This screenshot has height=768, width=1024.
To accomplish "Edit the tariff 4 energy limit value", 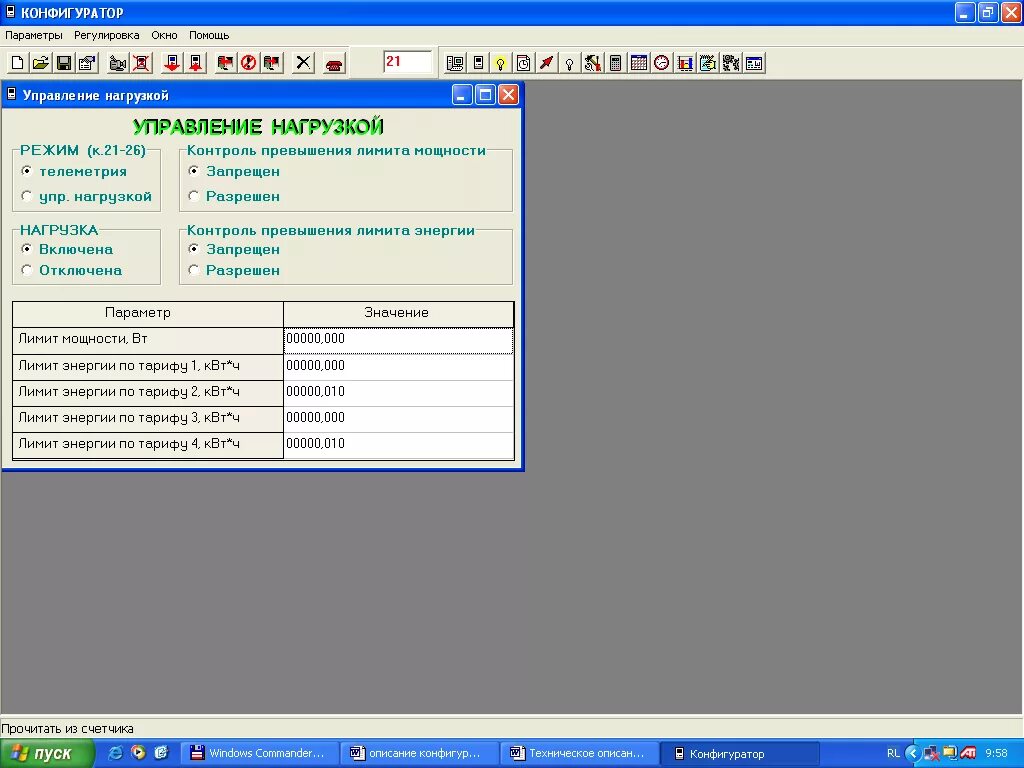I will [x=398, y=445].
